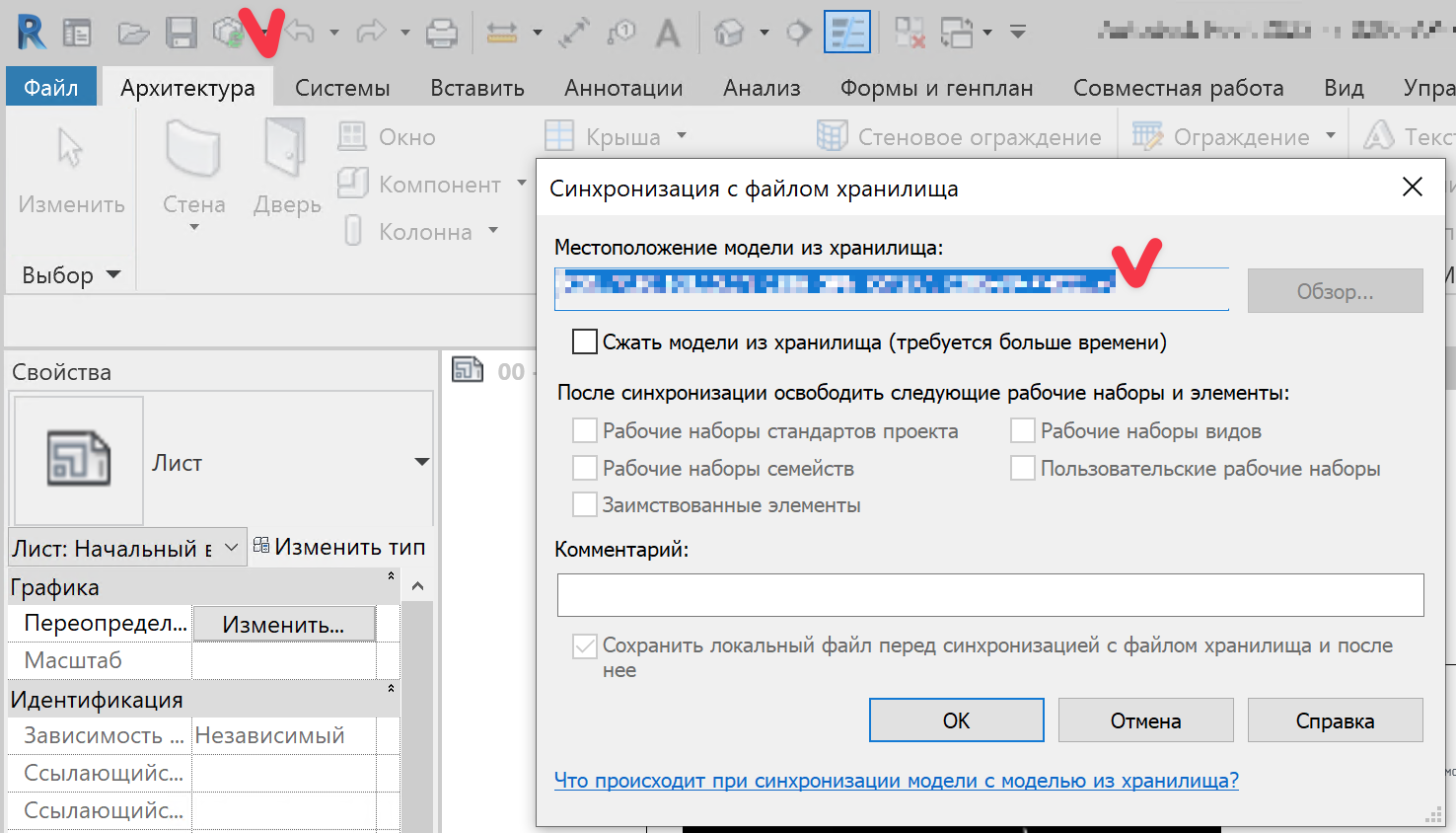This screenshot has height=833, width=1456.
Task: Expand the Railing dropdown arrow
Action: [x=1331, y=136]
